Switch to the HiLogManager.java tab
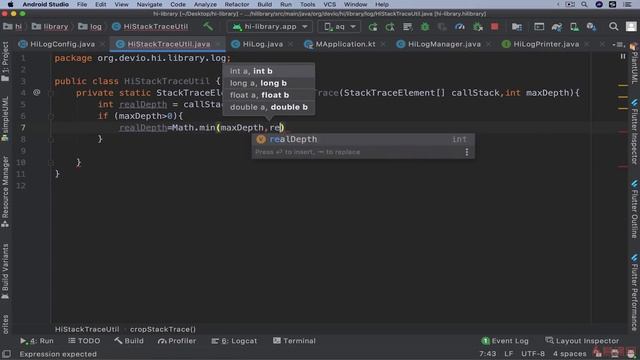This screenshot has height=360, width=640. point(444,44)
